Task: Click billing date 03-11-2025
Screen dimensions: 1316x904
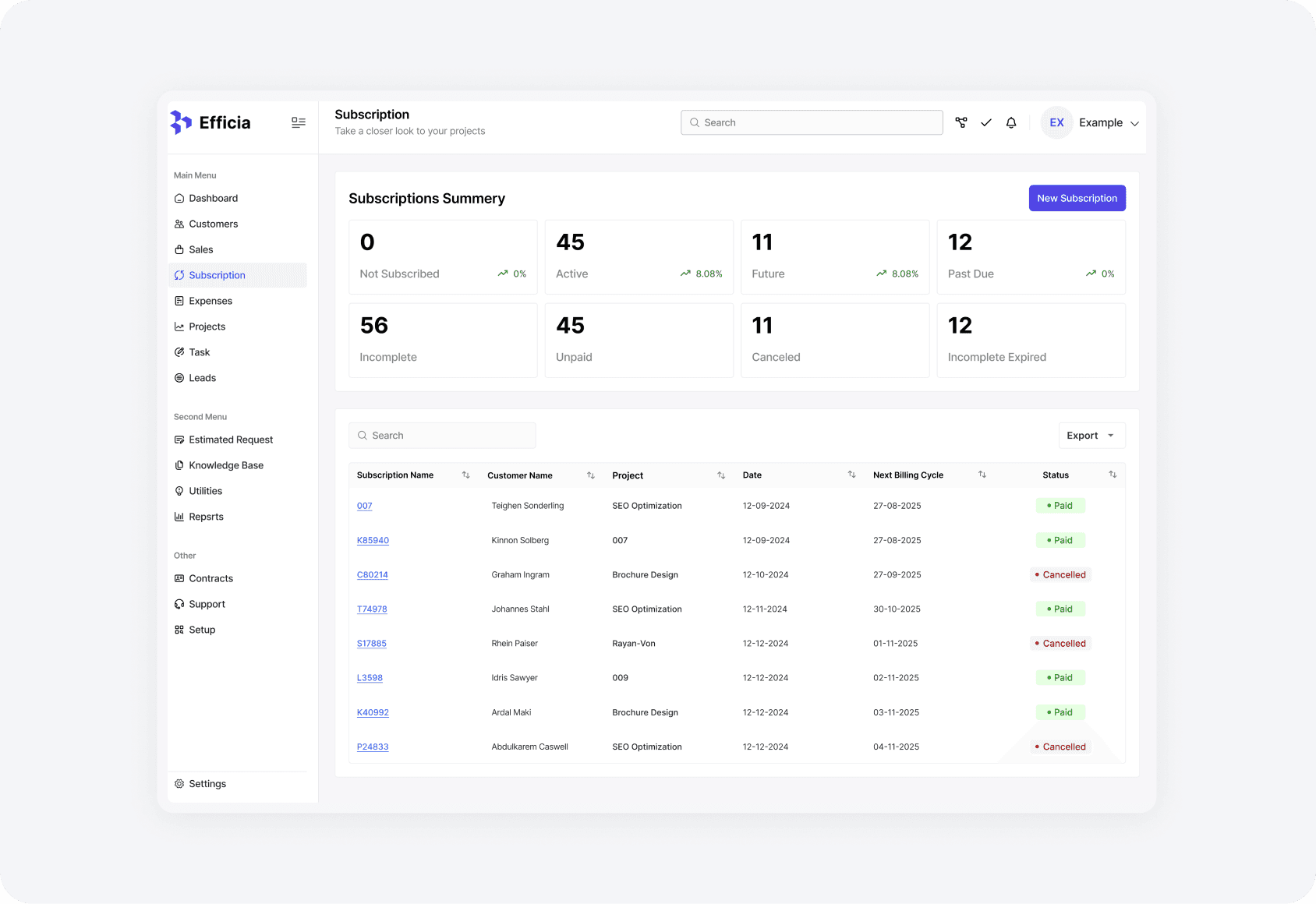Action: coord(897,712)
